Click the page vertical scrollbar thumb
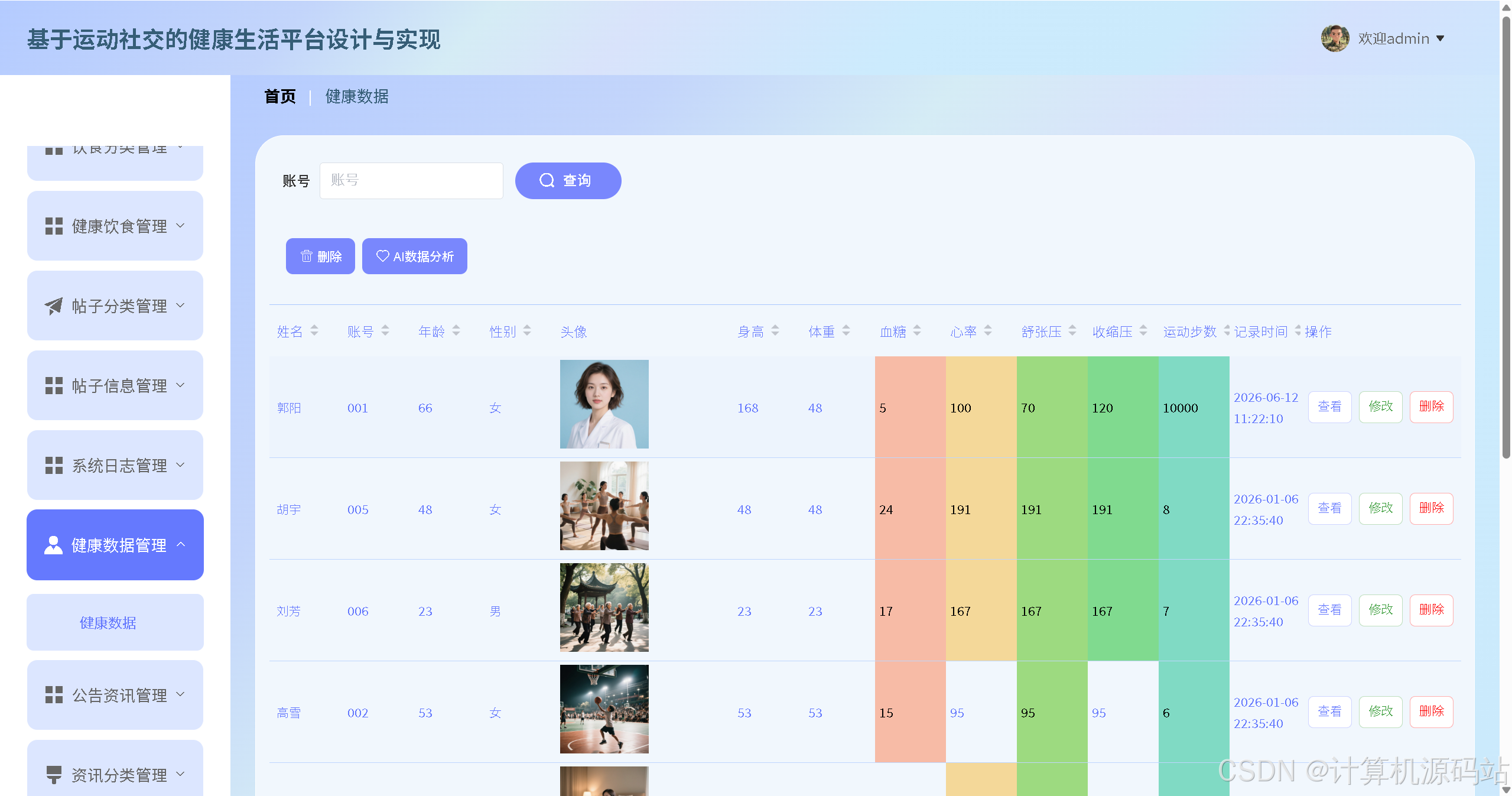This screenshot has width=1512, height=796. click(x=1506, y=236)
